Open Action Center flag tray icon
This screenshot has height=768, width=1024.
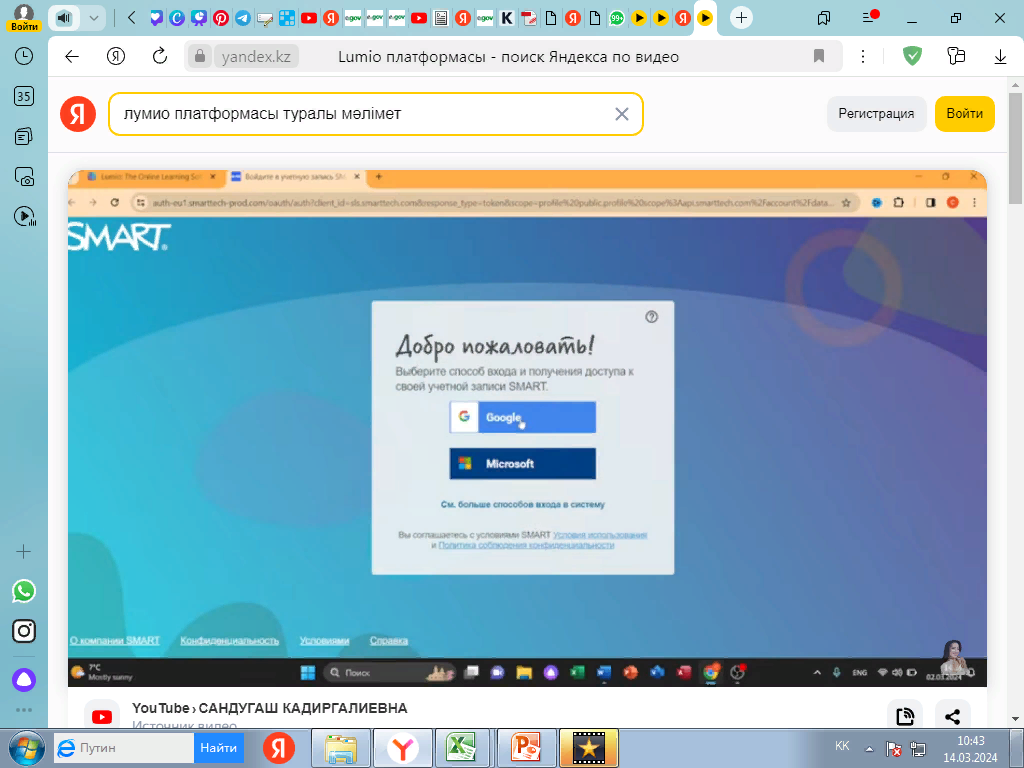point(893,749)
